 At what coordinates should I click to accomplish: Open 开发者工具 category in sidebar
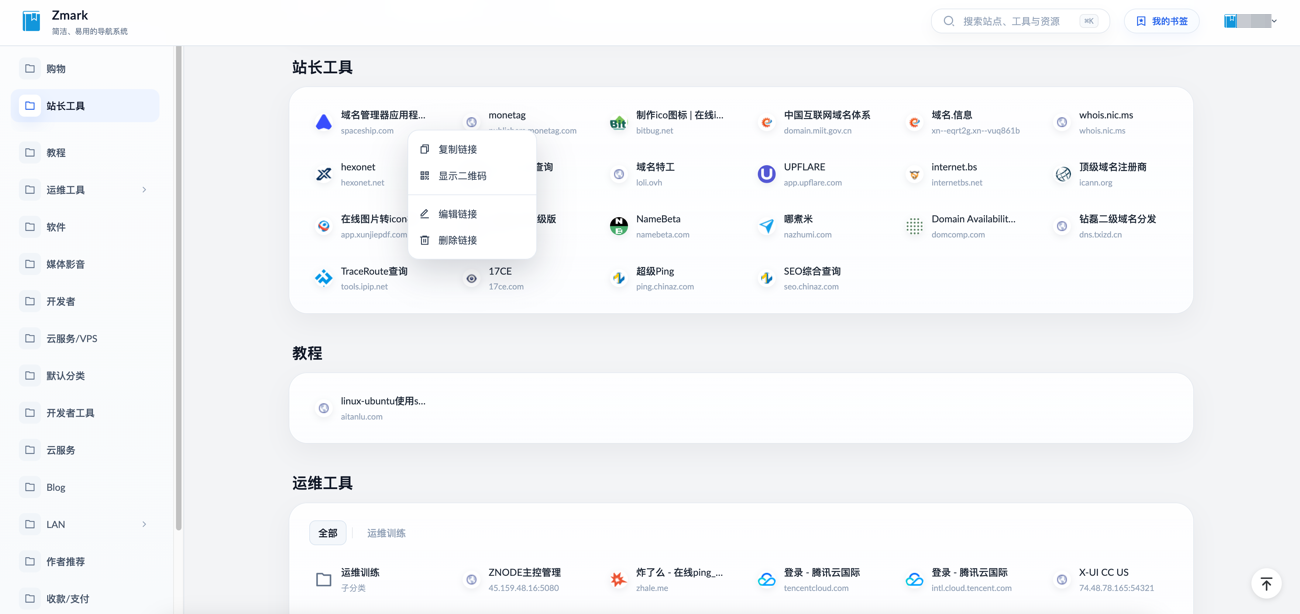tap(85, 413)
